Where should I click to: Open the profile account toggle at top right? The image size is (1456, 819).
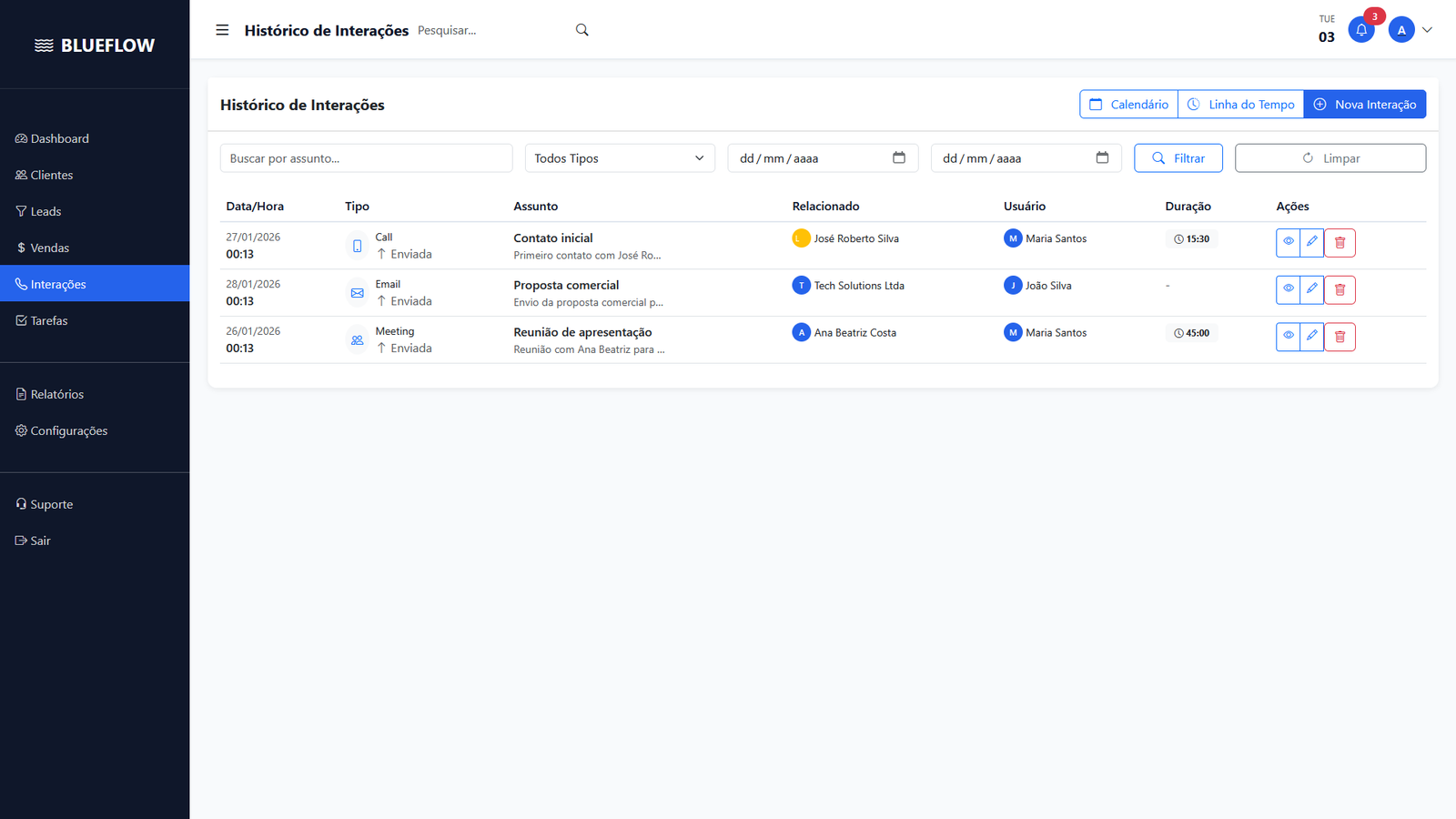(x=1400, y=29)
